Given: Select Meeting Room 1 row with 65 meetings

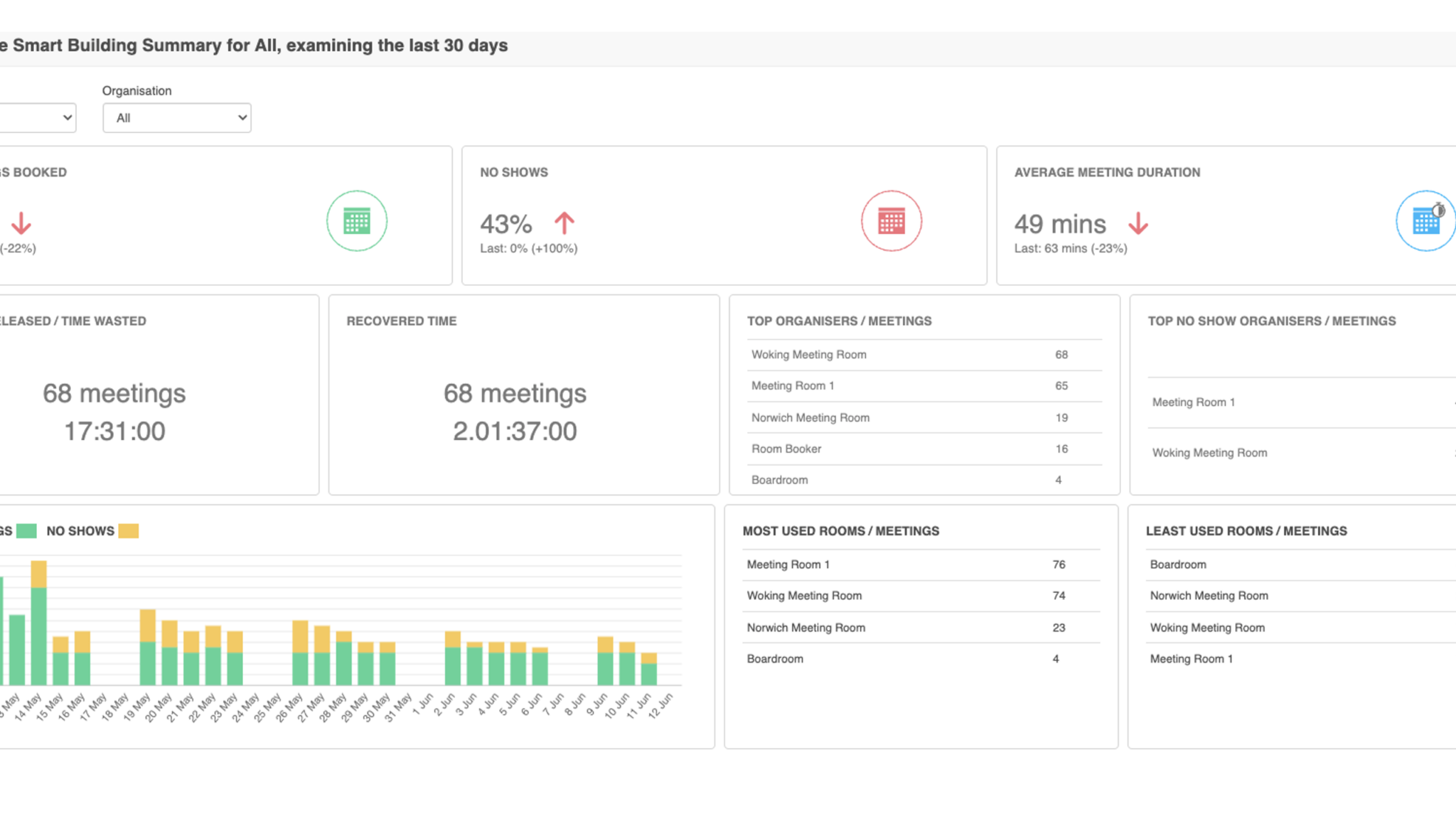Looking at the screenshot, I should pyautogui.click(x=793, y=386).
